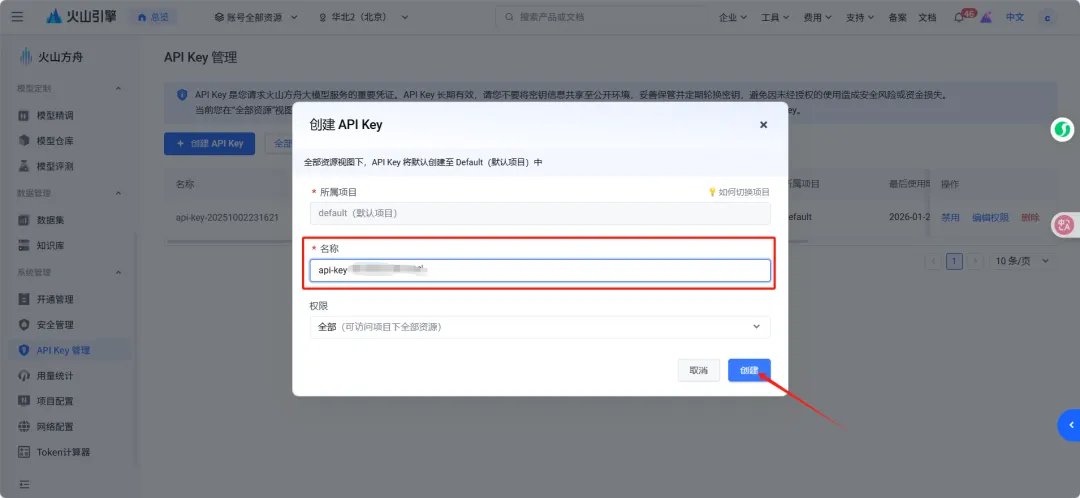Click the next page arrow

pos(975,261)
